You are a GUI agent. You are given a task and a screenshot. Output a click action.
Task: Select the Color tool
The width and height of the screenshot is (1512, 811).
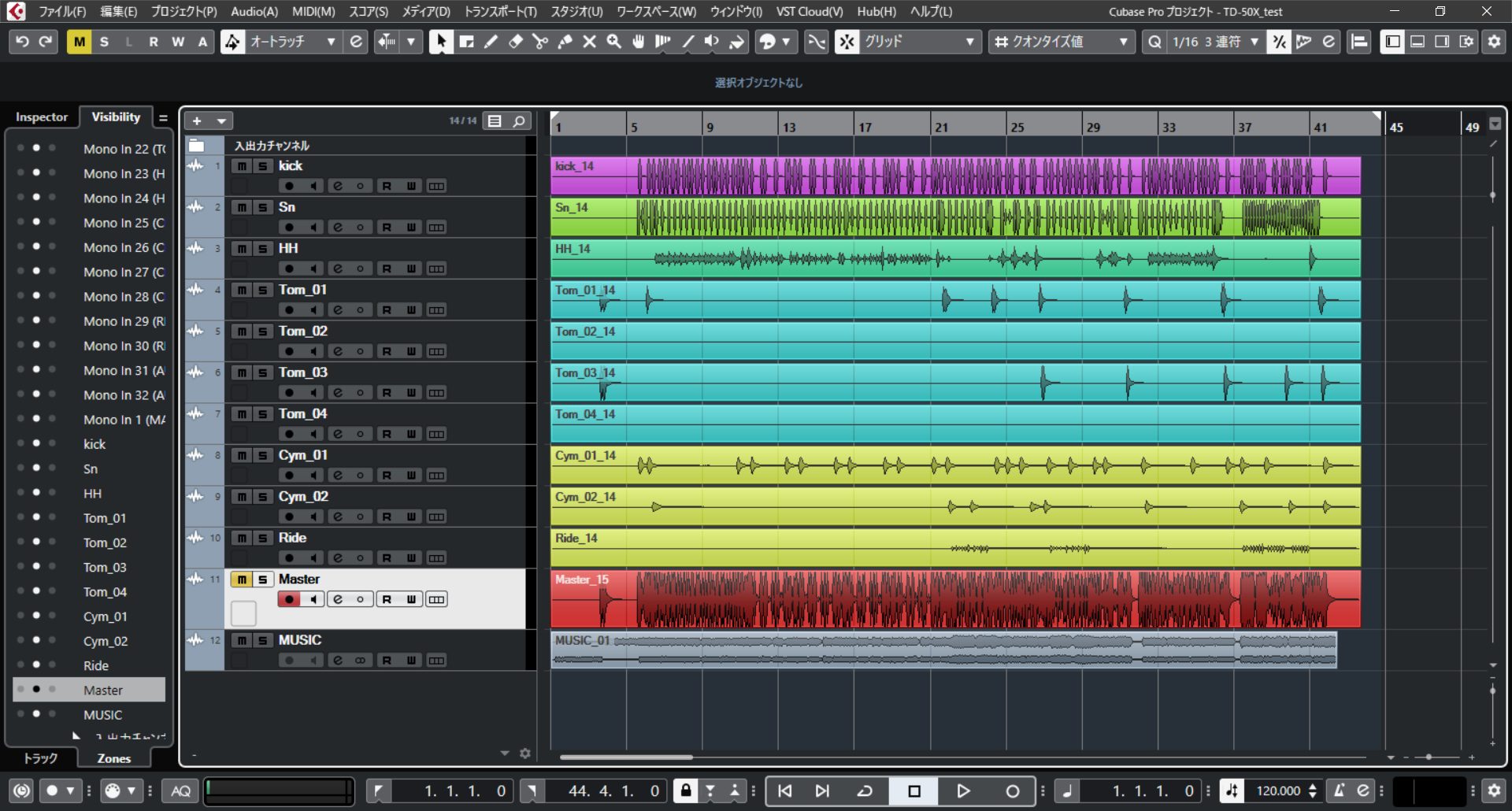click(x=736, y=42)
